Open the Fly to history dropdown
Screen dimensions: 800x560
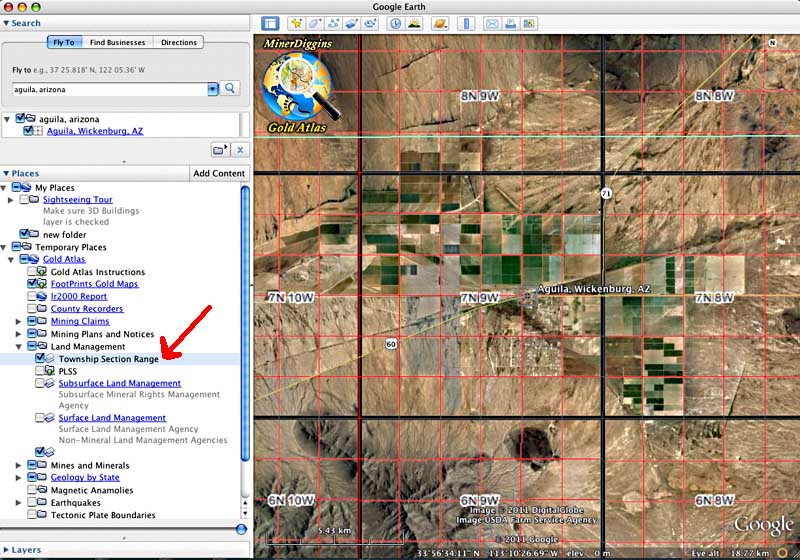[213, 89]
